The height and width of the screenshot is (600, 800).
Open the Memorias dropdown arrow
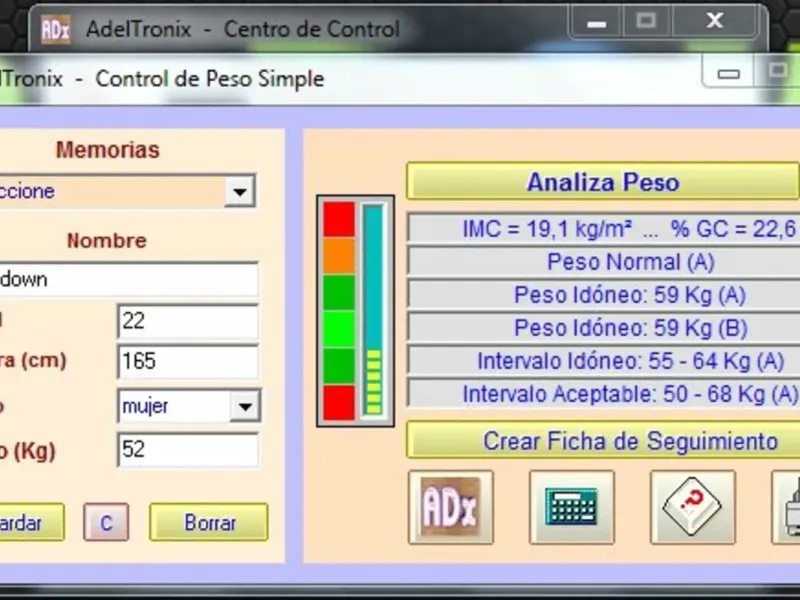point(240,192)
